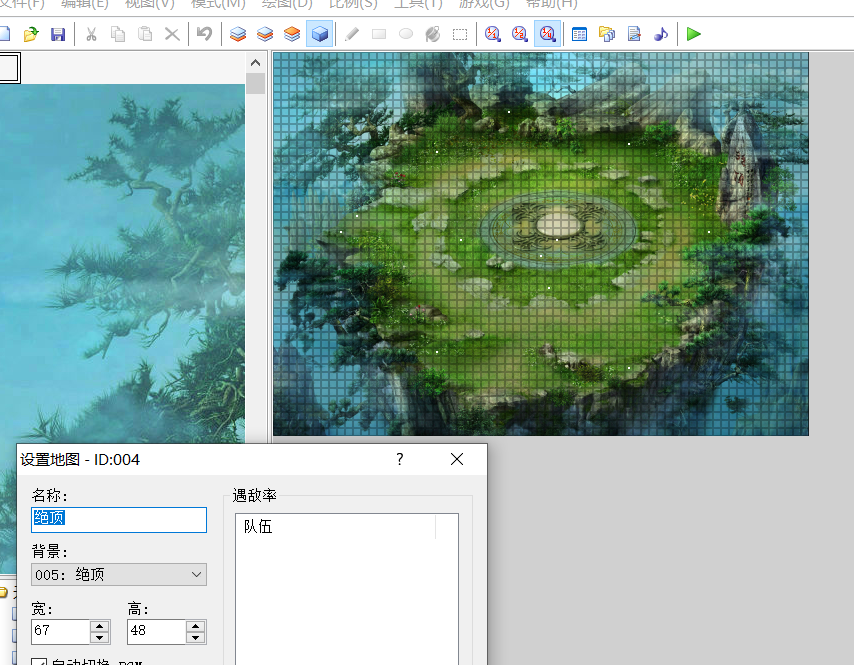This screenshot has width=854, height=665.
Task: Open project using the folder icon
Action: [31, 34]
